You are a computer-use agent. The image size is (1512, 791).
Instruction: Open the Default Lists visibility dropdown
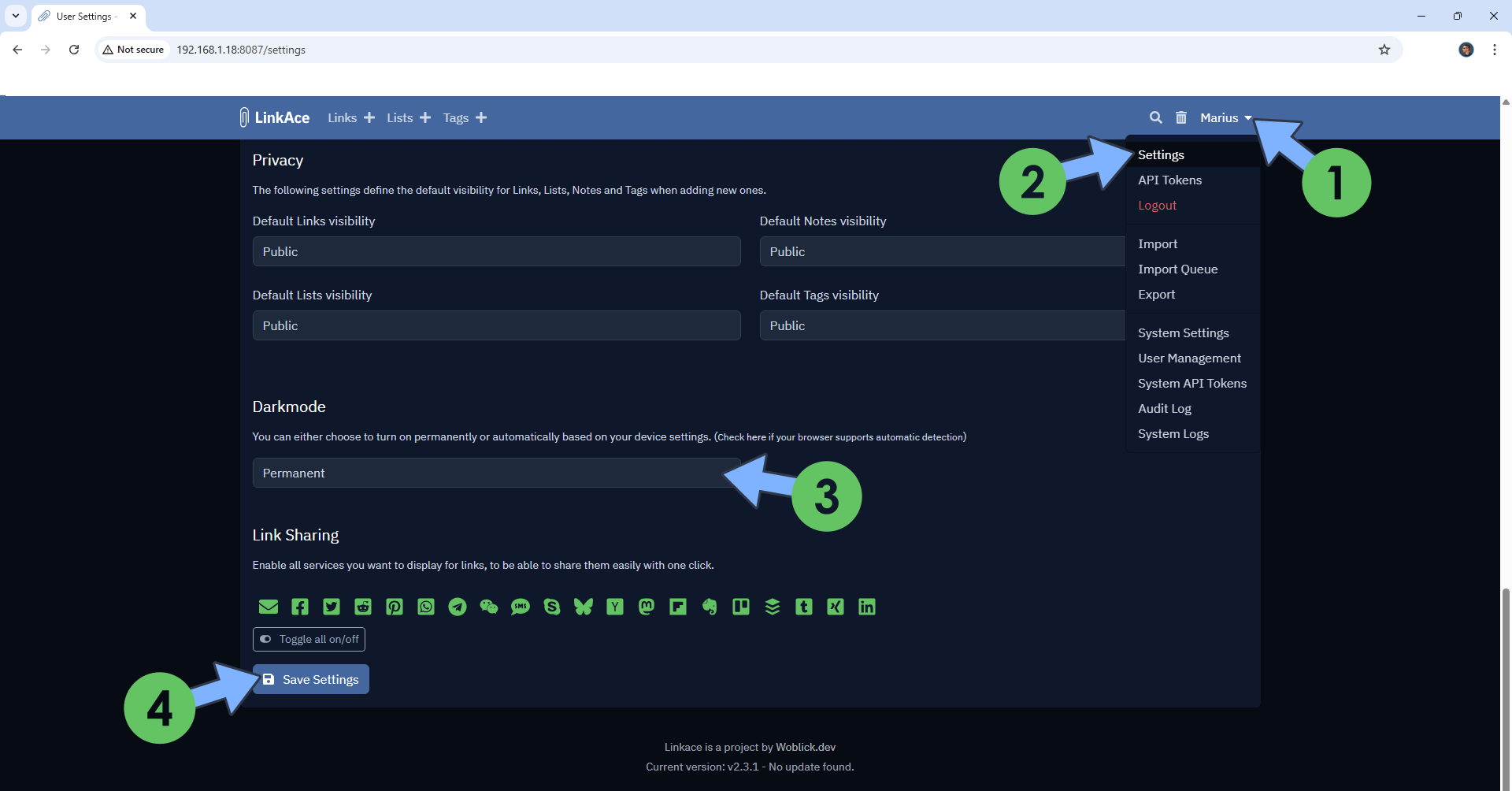[496, 325]
